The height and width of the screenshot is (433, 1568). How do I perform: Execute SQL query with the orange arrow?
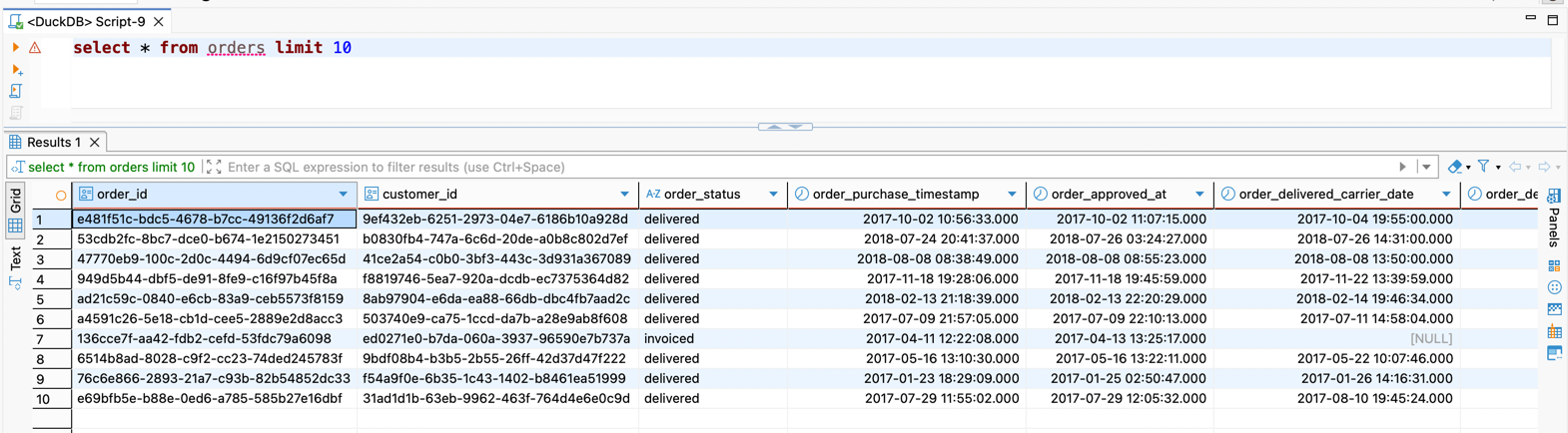(x=15, y=47)
